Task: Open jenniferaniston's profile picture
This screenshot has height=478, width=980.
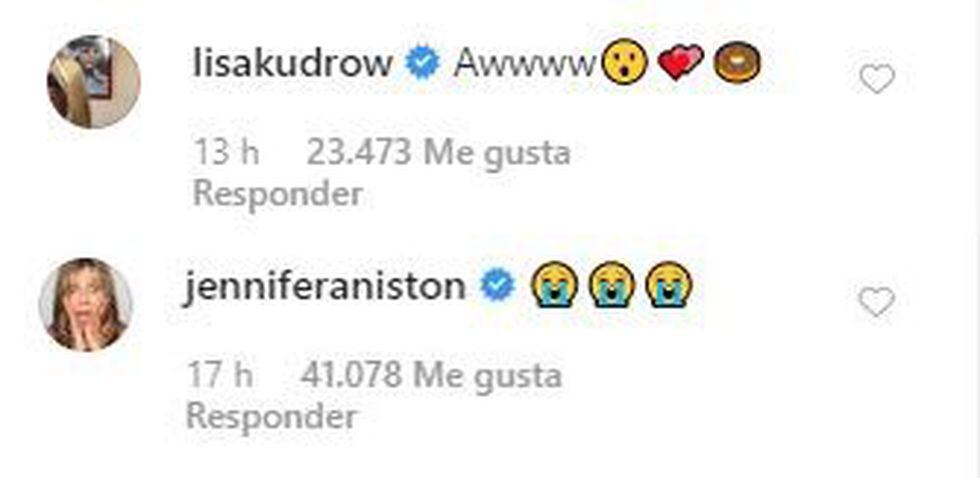Action: (x=86, y=304)
